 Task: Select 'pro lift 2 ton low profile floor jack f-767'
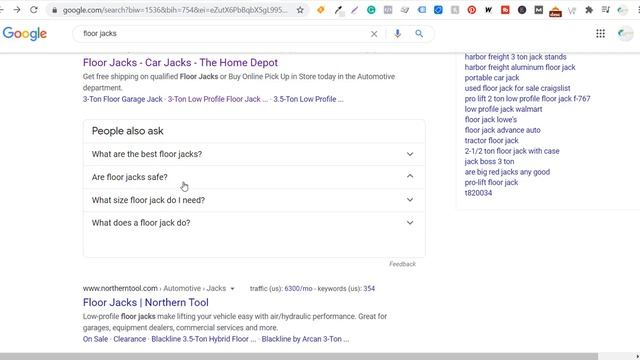coord(527,99)
